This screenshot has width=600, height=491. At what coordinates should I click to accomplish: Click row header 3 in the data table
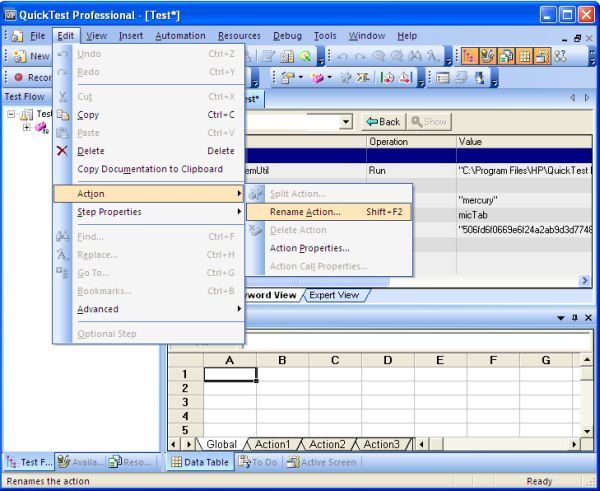pos(185,402)
